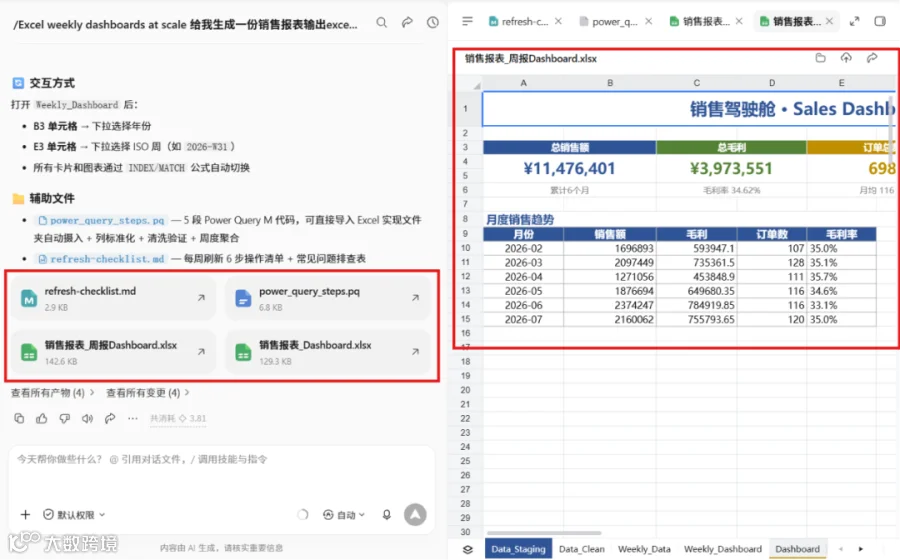Select the Data_Clean sheet tab
The image size is (900, 560).
click(581, 549)
